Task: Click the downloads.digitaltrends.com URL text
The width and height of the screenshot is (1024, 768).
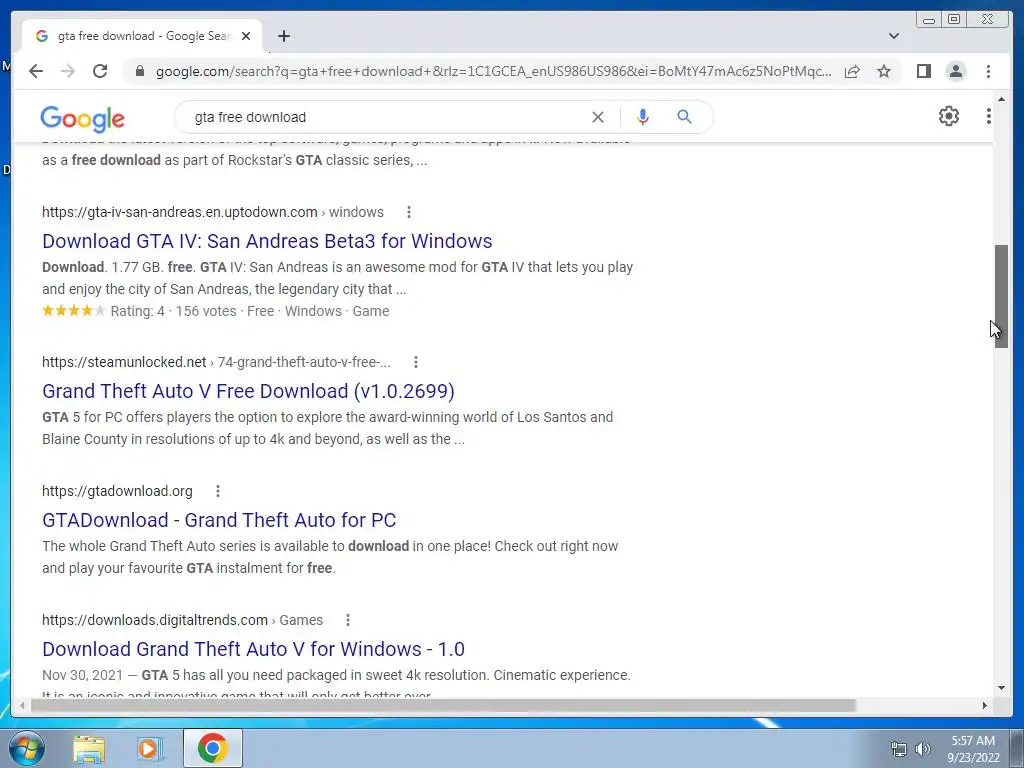Action: [155, 620]
